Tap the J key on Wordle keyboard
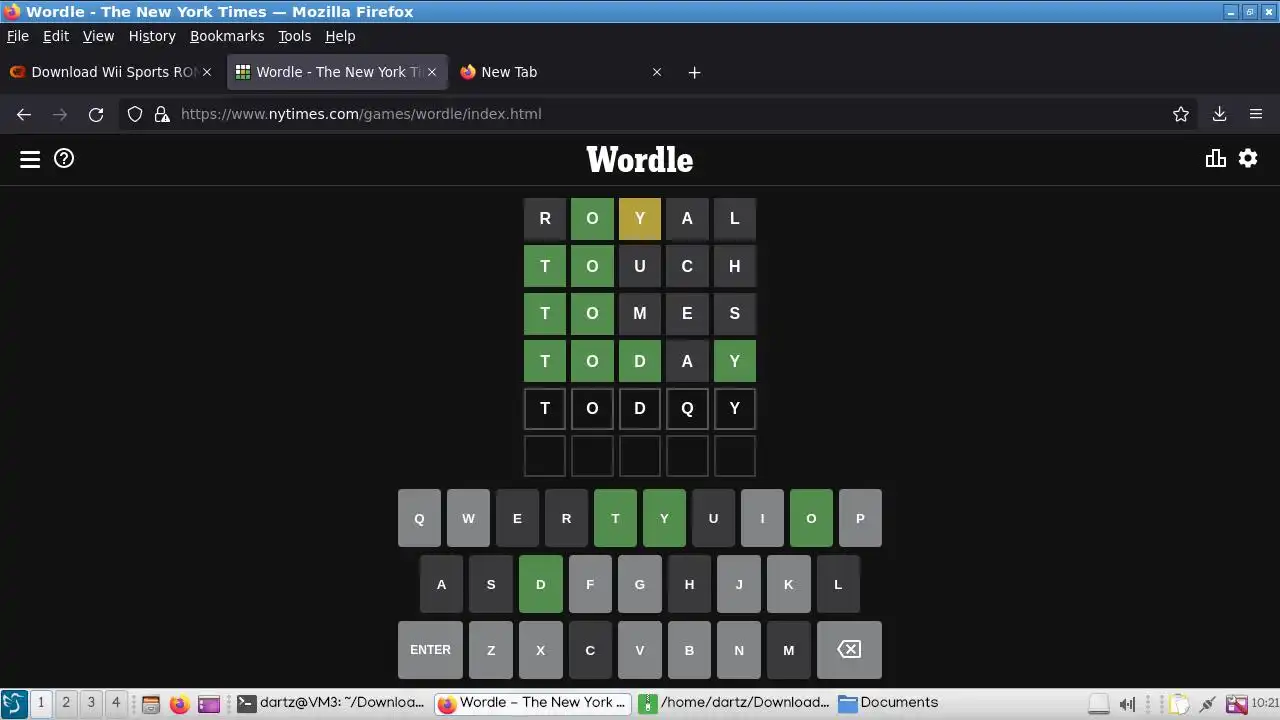Image resolution: width=1280 pixels, height=720 pixels. (x=739, y=584)
